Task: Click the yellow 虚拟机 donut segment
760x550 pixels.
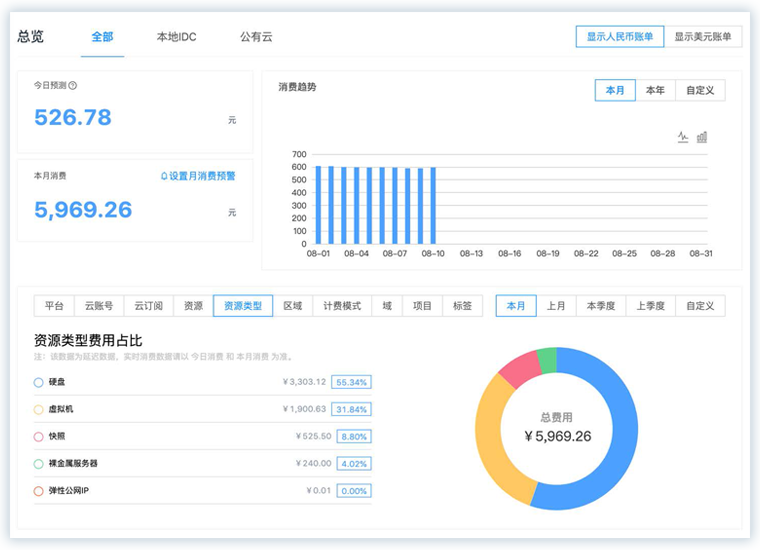Action: (x=490, y=439)
